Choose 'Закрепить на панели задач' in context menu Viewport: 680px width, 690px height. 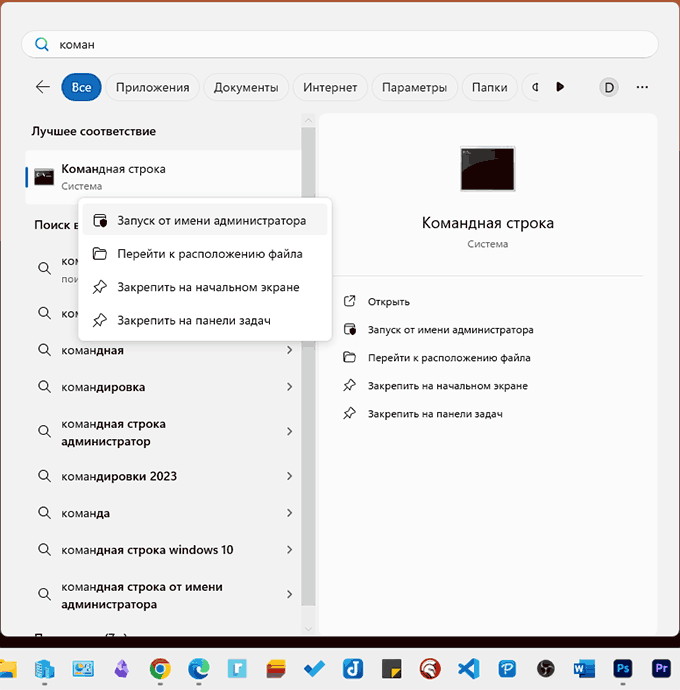click(205, 320)
